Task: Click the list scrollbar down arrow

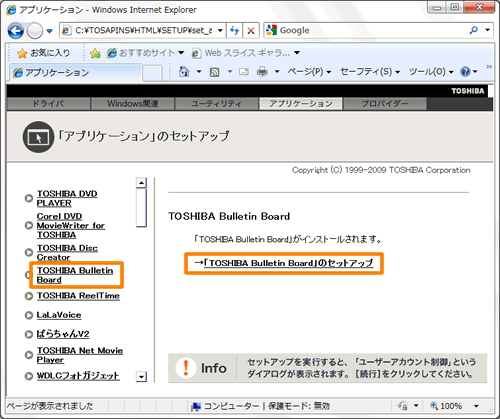Action: point(142,377)
